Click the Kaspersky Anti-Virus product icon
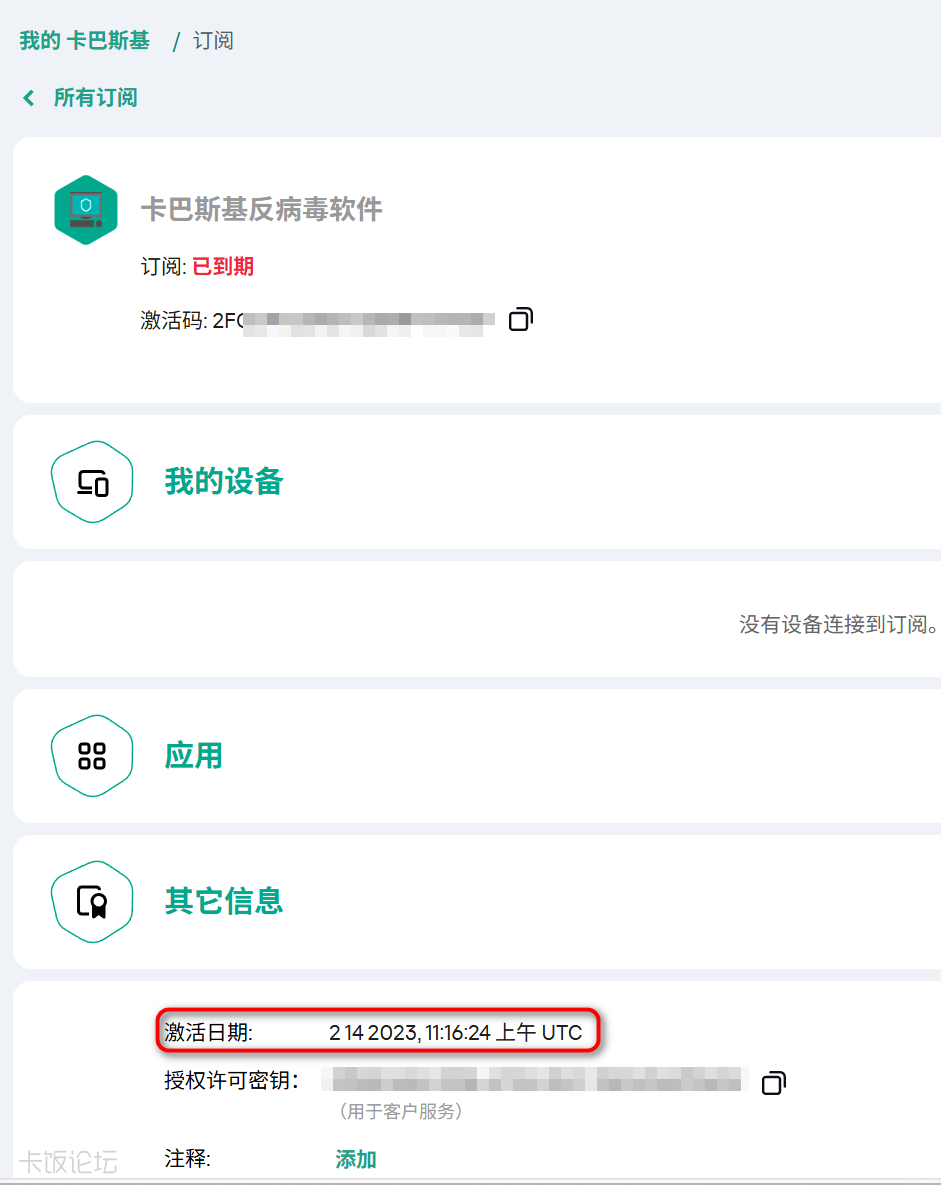The height and width of the screenshot is (1185, 941). pos(86,210)
